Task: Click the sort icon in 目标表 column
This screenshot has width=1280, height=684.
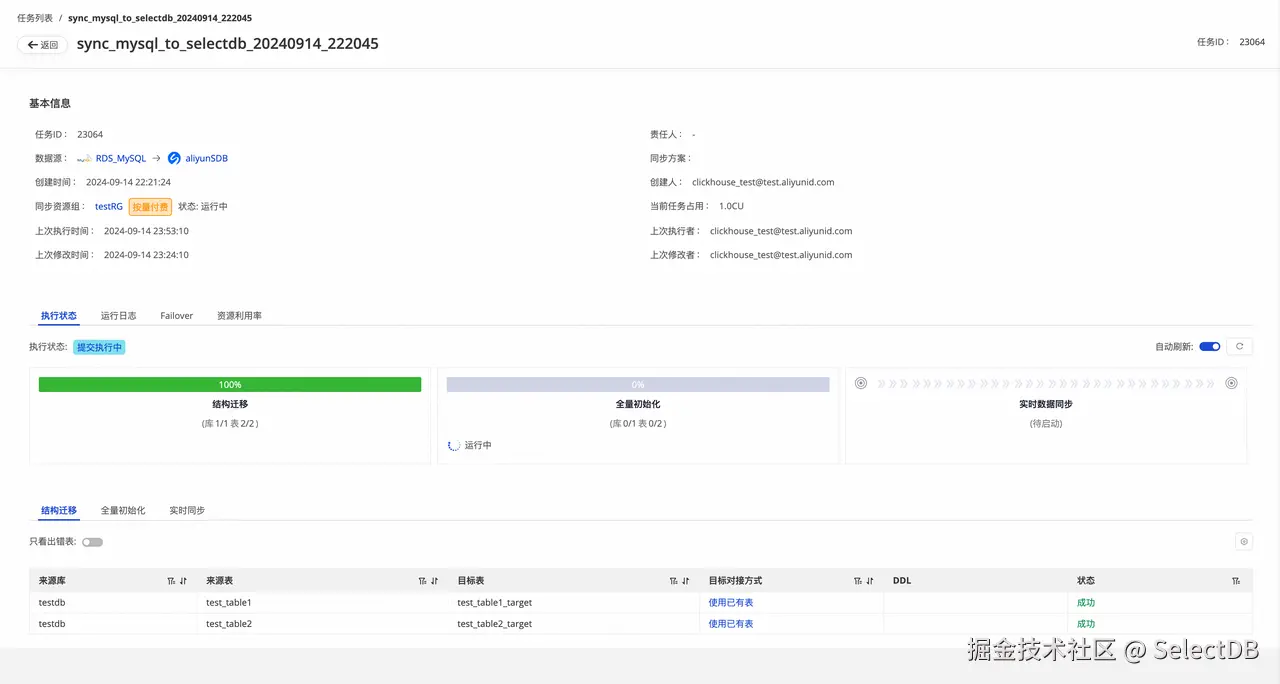Action: tap(685, 581)
